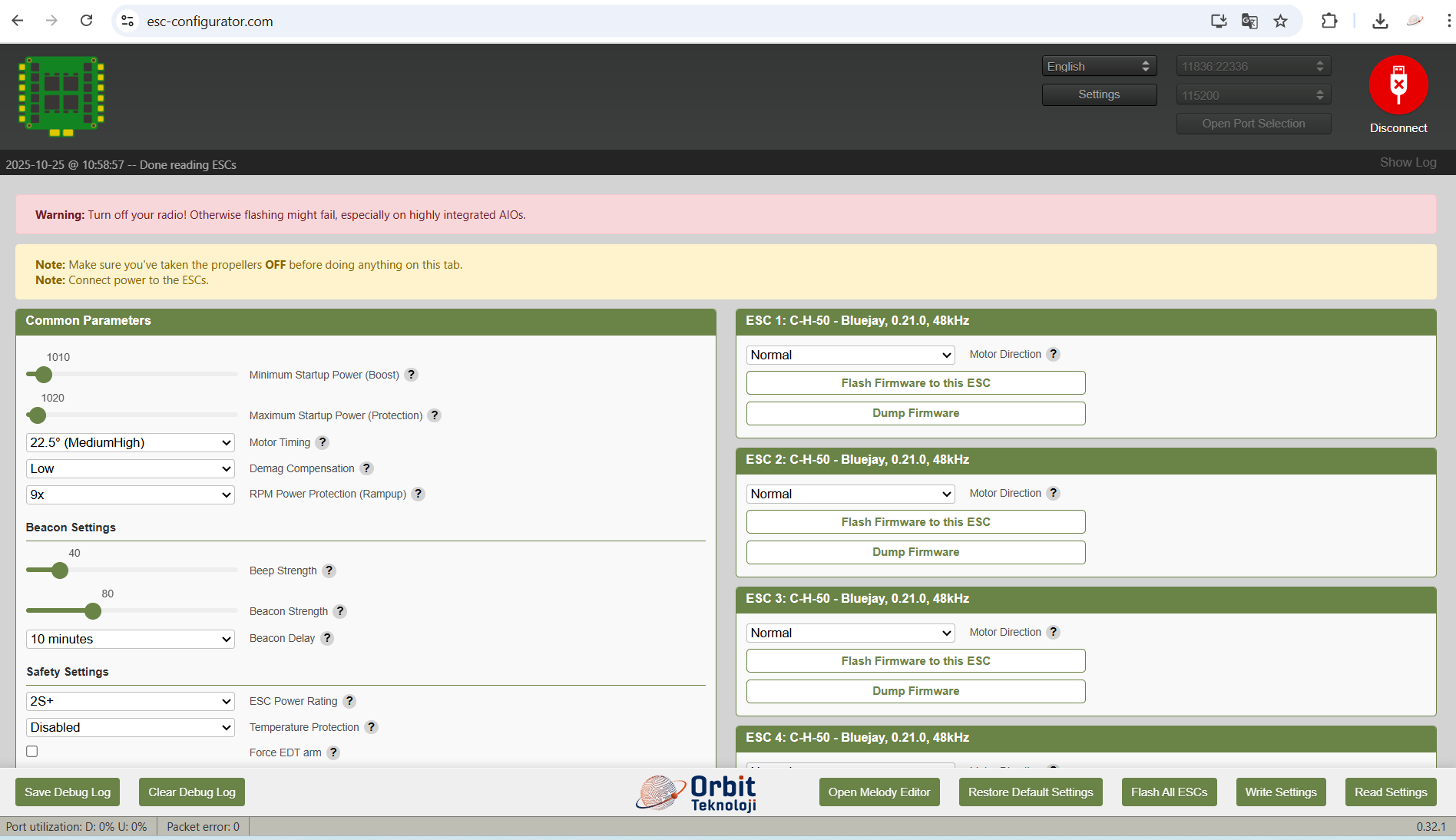Click help icon beside Demag Compensation
The height and width of the screenshot is (840, 1456).
click(x=366, y=468)
